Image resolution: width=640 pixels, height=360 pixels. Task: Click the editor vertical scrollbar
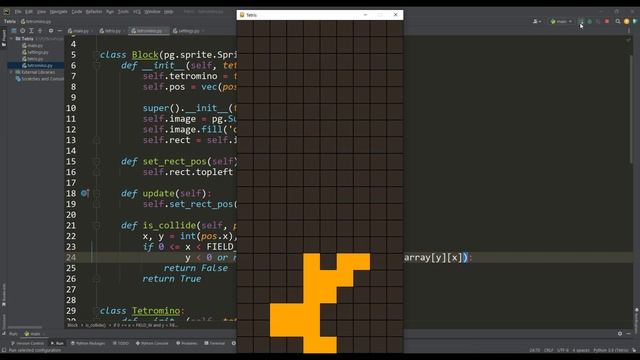click(x=631, y=109)
